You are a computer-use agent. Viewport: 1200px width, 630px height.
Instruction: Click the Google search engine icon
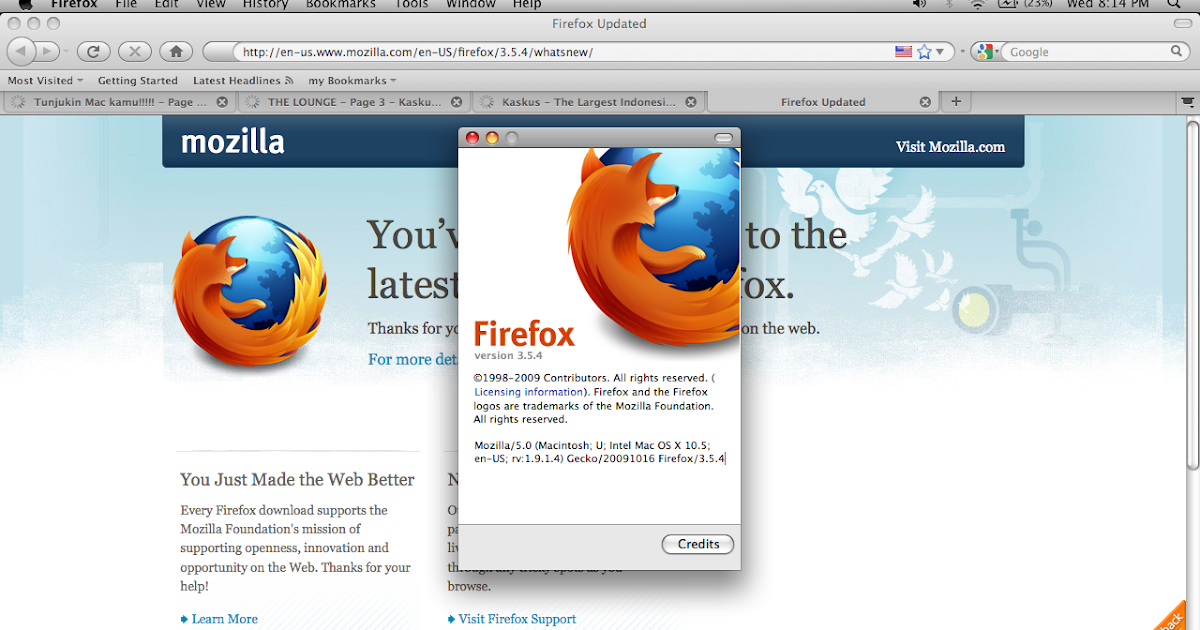point(986,51)
